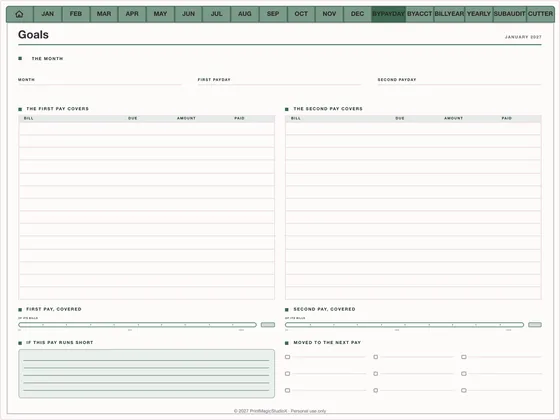This screenshot has width=560, height=420.
Task: Select the AUG tab
Action: [x=245, y=14]
